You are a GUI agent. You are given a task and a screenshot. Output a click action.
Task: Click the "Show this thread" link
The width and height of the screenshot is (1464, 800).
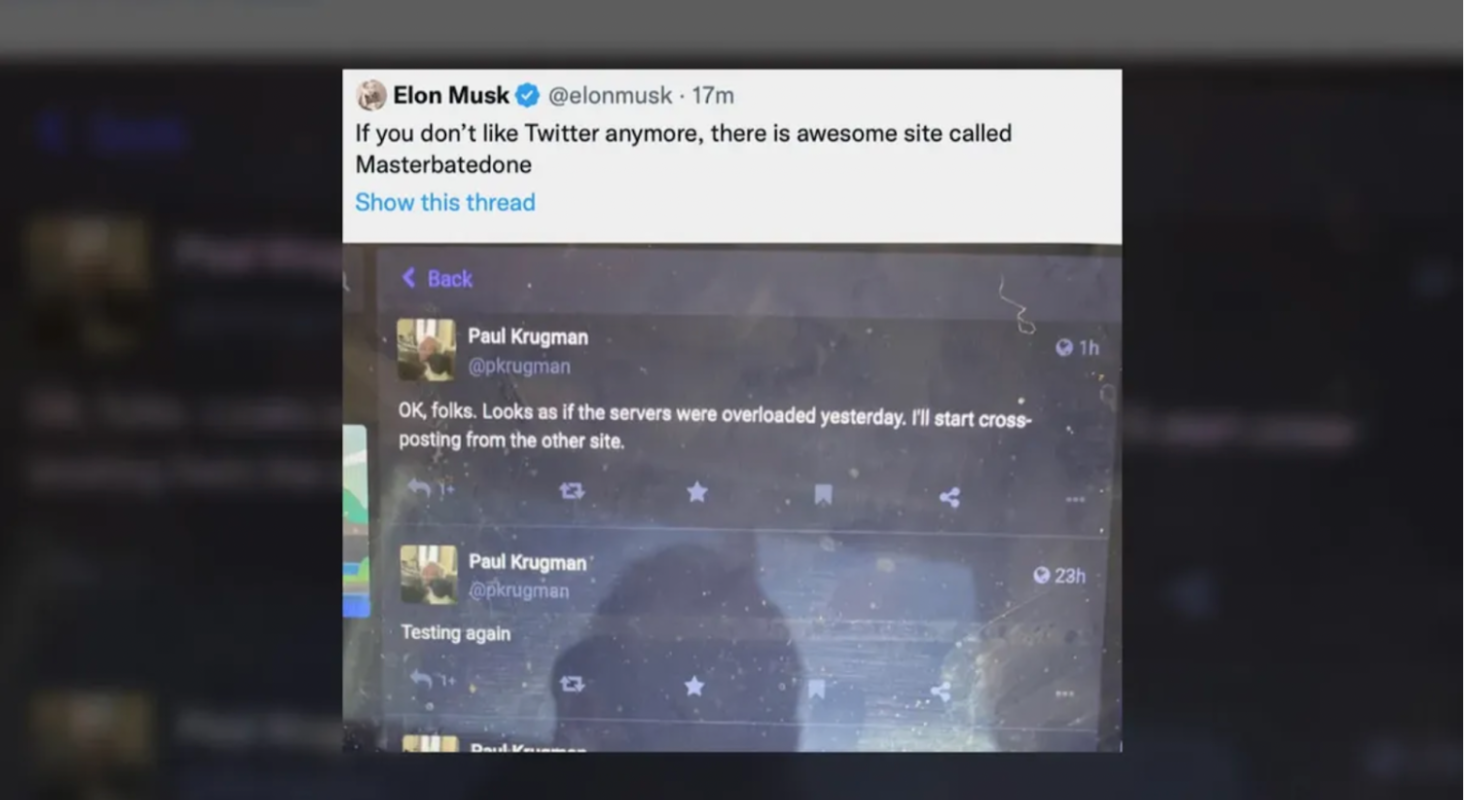(x=445, y=202)
